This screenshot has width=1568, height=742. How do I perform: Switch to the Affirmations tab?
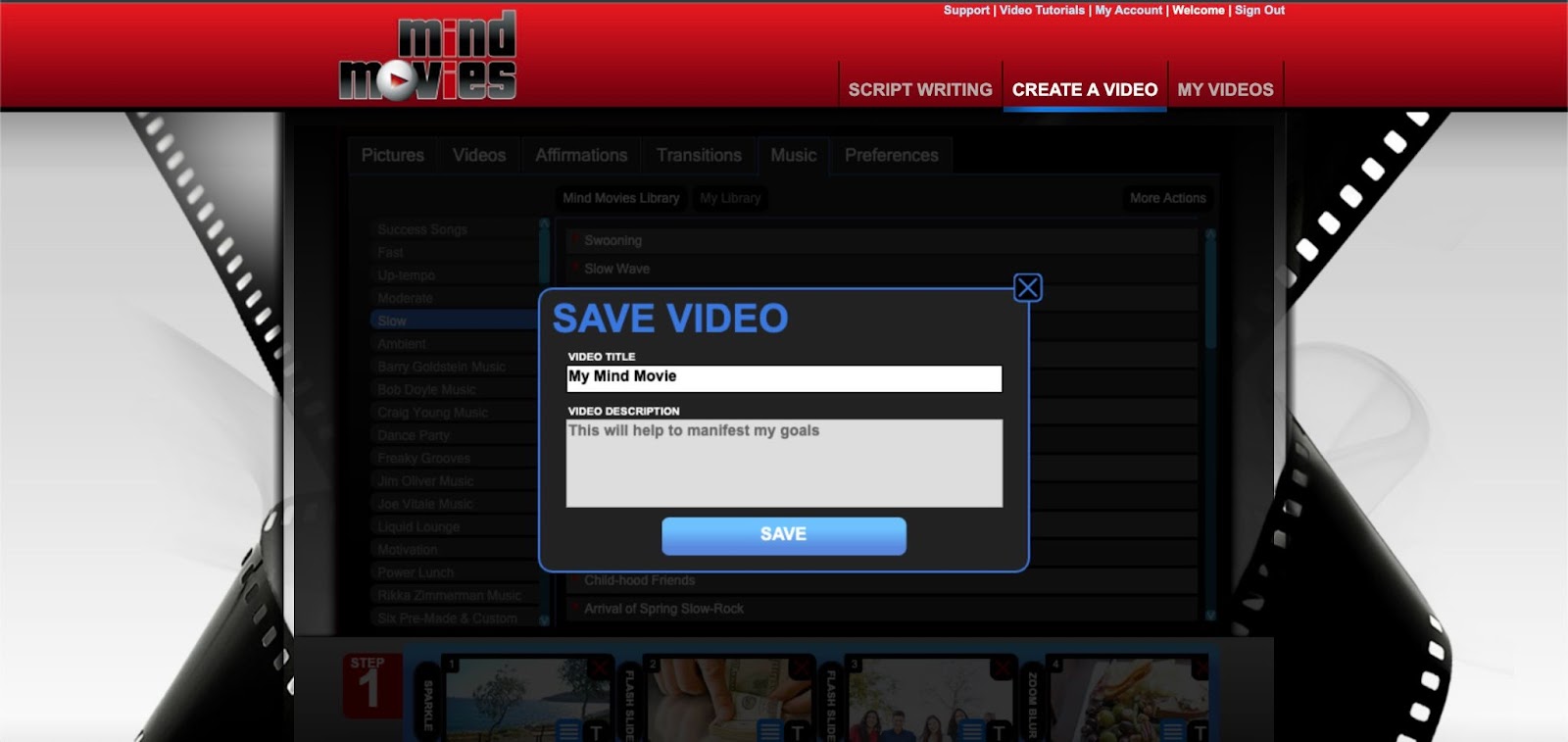click(x=581, y=155)
